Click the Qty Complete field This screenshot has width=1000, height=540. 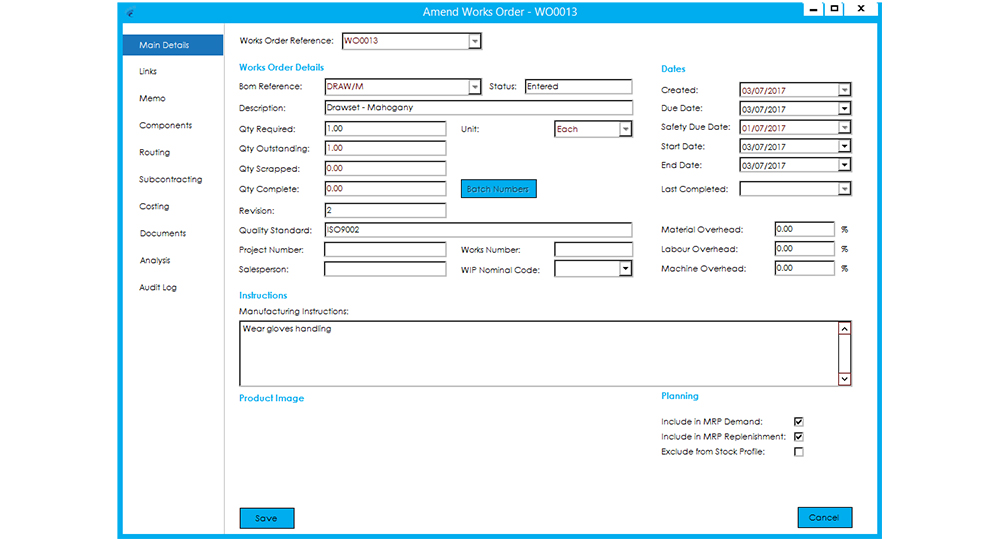click(385, 189)
